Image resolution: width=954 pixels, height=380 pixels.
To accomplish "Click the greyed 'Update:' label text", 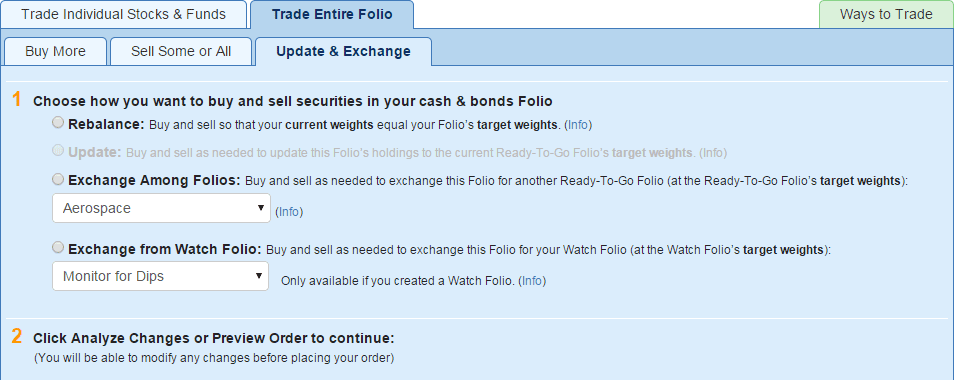I will pos(95,153).
